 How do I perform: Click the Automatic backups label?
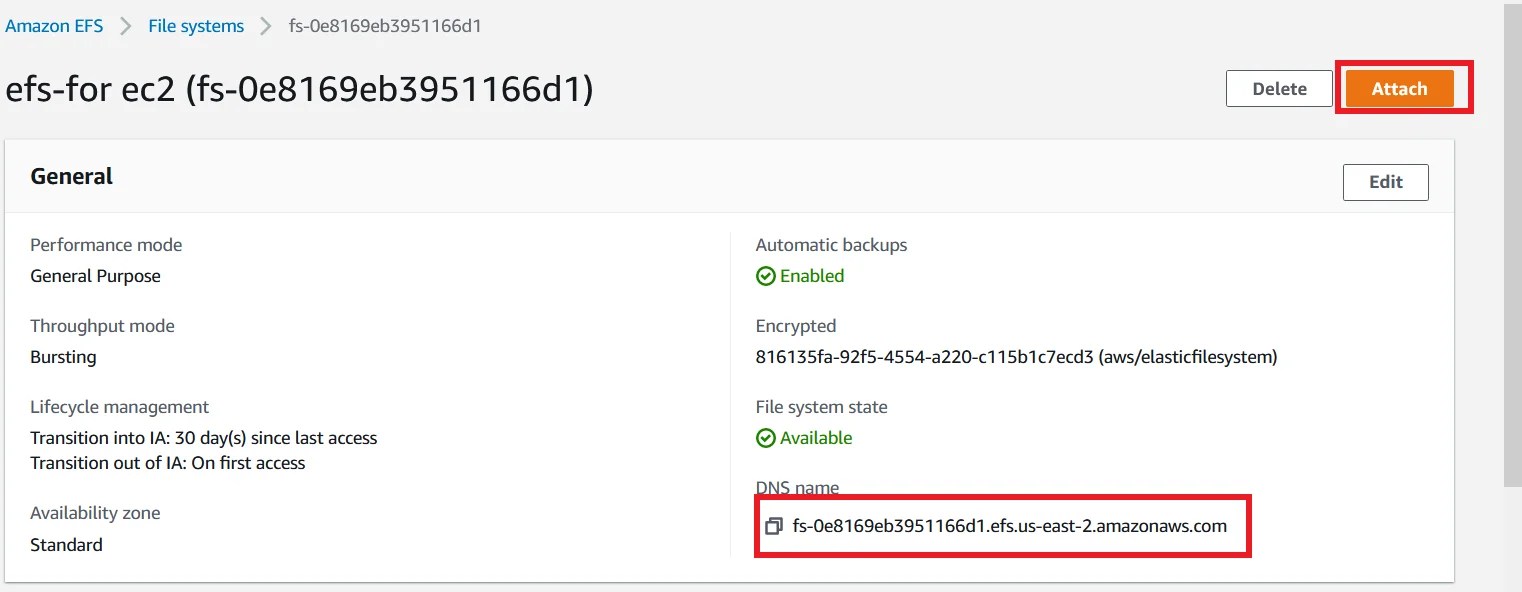point(831,244)
